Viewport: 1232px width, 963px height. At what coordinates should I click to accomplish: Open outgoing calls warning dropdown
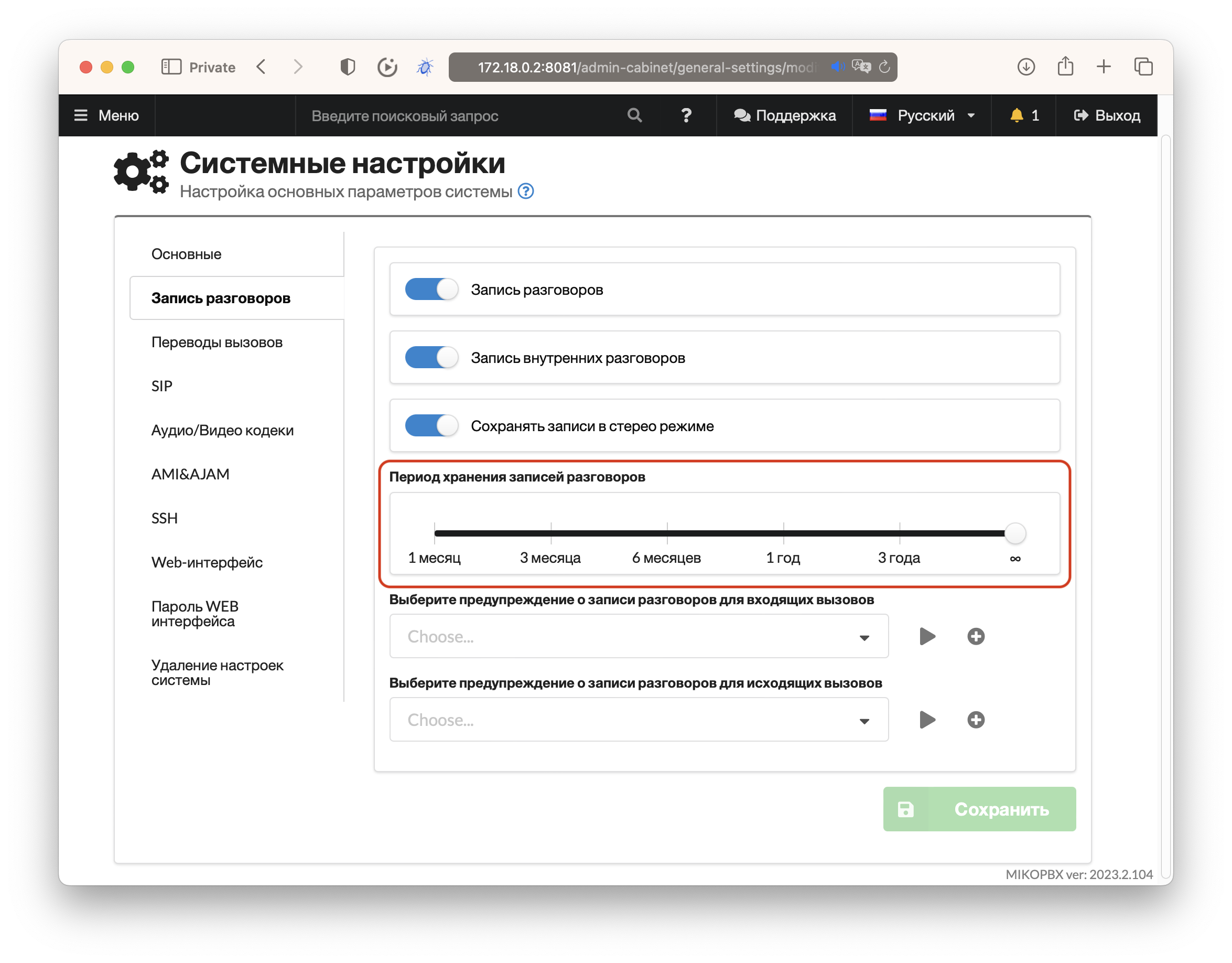pos(639,720)
